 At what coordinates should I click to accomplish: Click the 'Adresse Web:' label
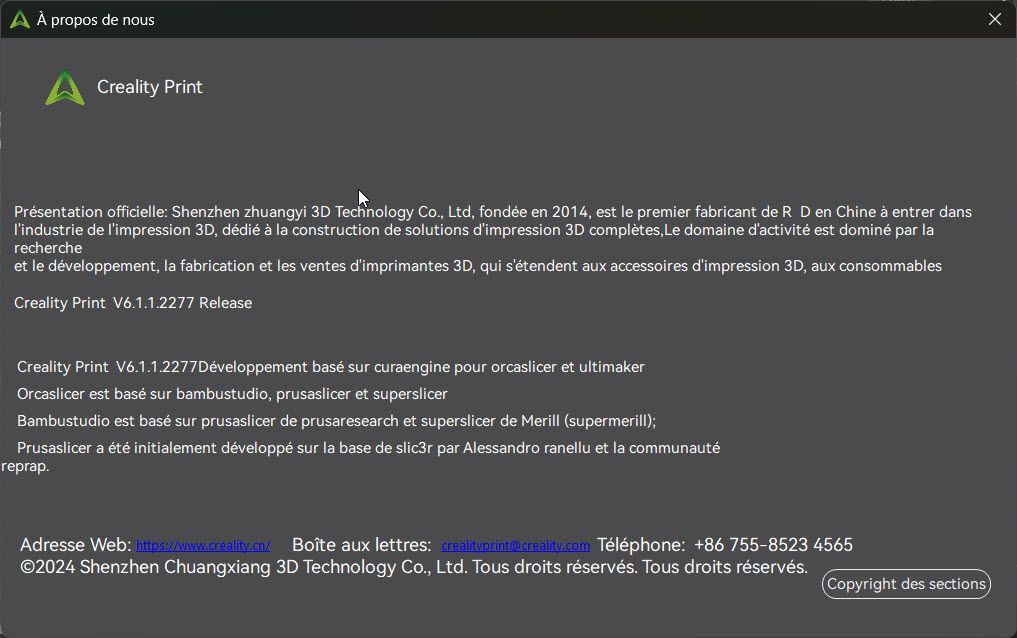(x=75, y=545)
